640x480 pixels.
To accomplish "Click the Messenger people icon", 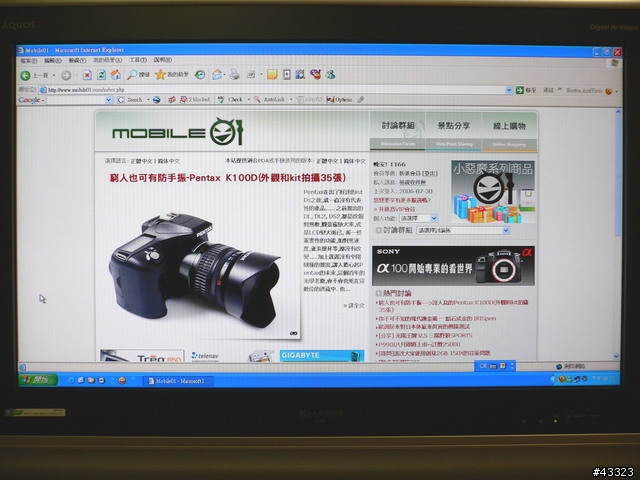I will tap(330, 74).
